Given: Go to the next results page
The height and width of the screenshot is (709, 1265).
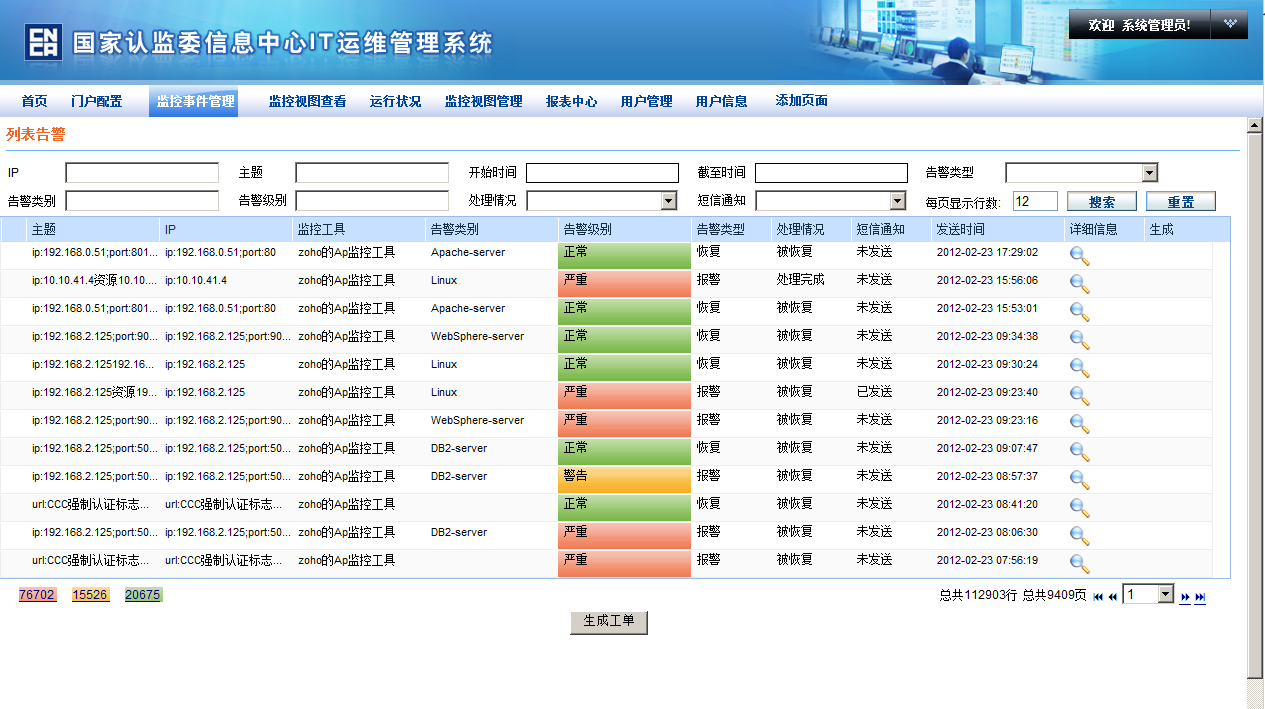Looking at the screenshot, I should coord(1185,597).
